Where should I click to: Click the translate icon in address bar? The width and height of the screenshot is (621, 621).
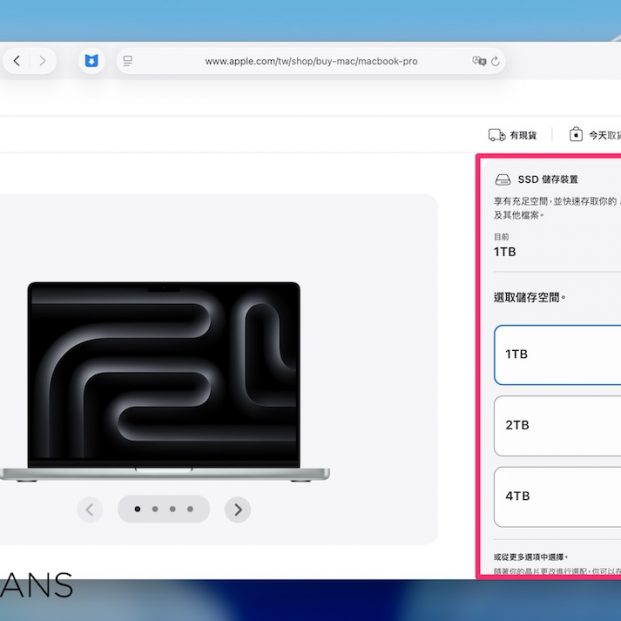478,61
